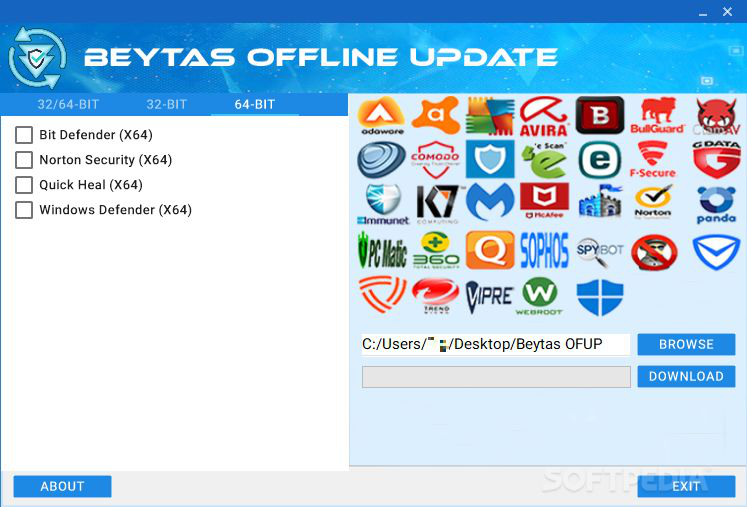Click the EXIT button

click(x=686, y=486)
